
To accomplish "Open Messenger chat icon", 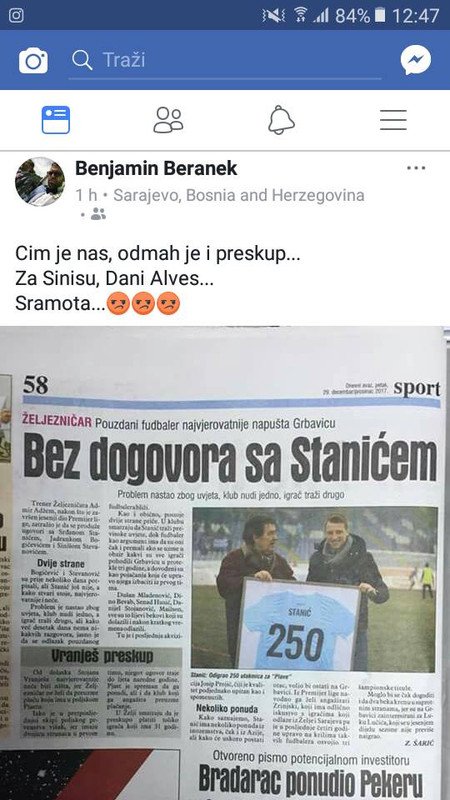I will (415, 60).
